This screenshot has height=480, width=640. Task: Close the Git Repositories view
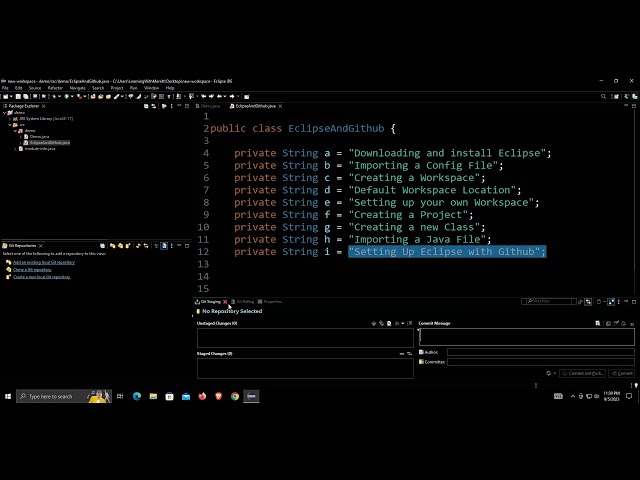pos(40,246)
